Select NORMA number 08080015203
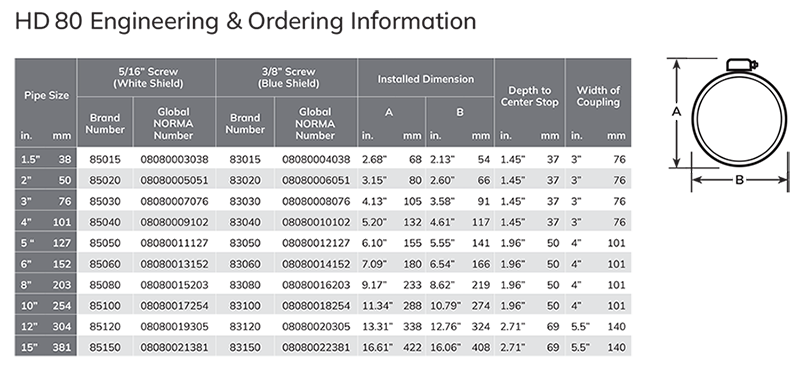The image size is (800, 371). [x=174, y=285]
